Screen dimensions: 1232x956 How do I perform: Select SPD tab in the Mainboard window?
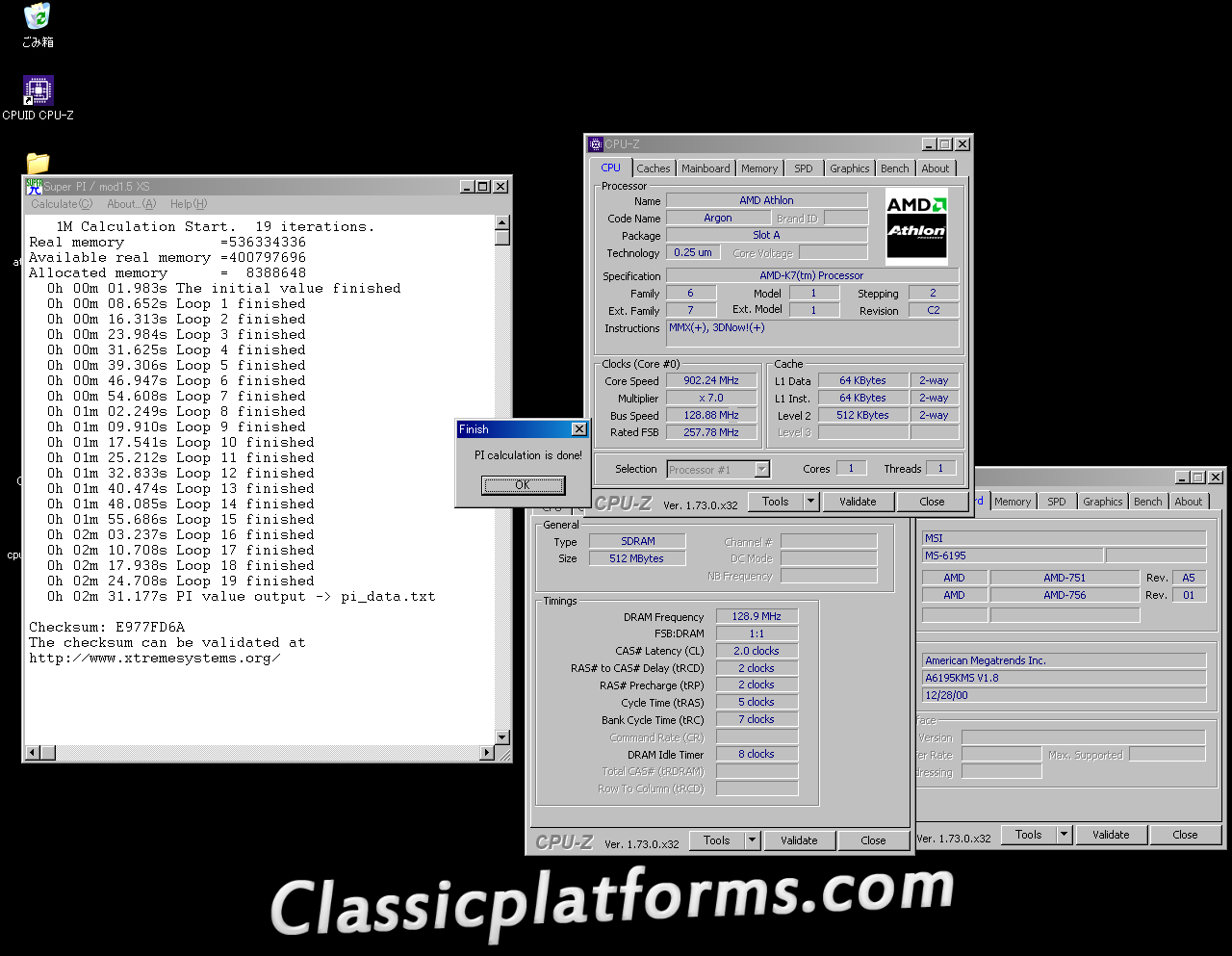(1057, 502)
